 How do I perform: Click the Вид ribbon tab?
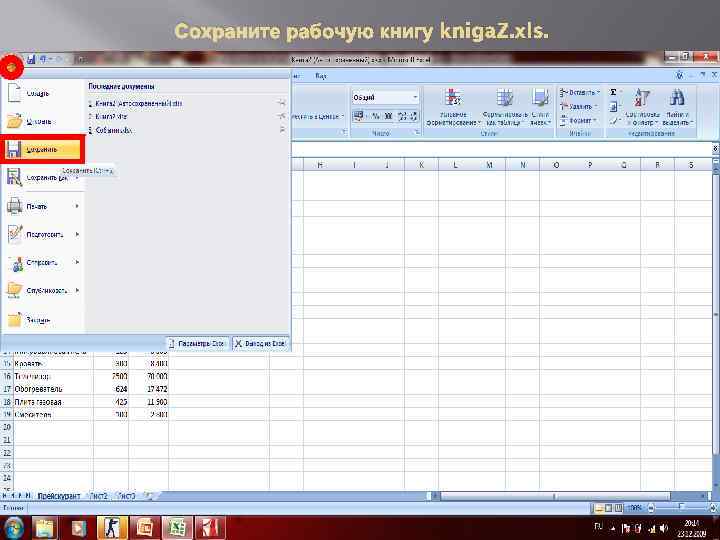coord(321,76)
